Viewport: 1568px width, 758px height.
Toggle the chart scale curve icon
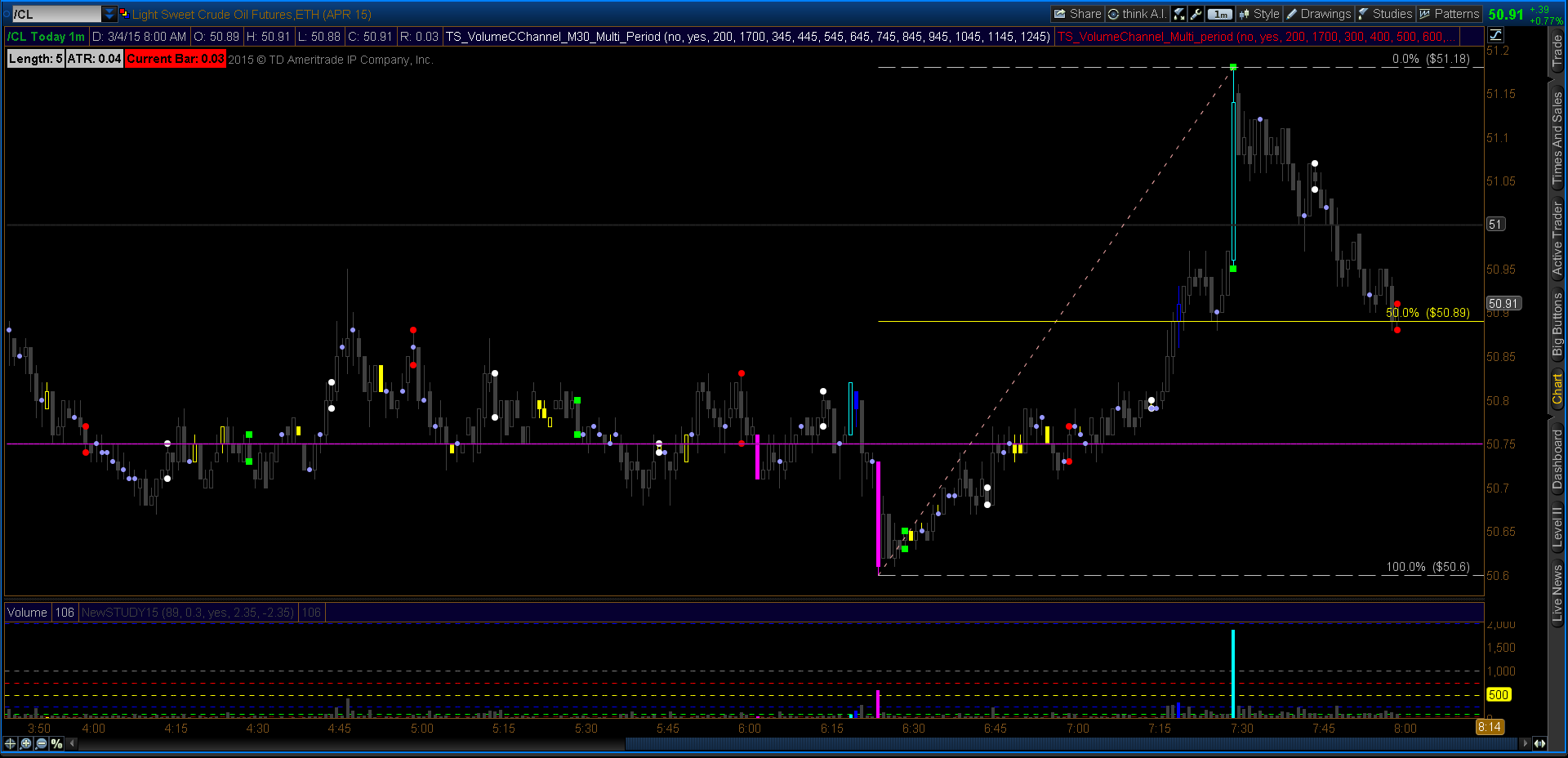click(x=1495, y=34)
